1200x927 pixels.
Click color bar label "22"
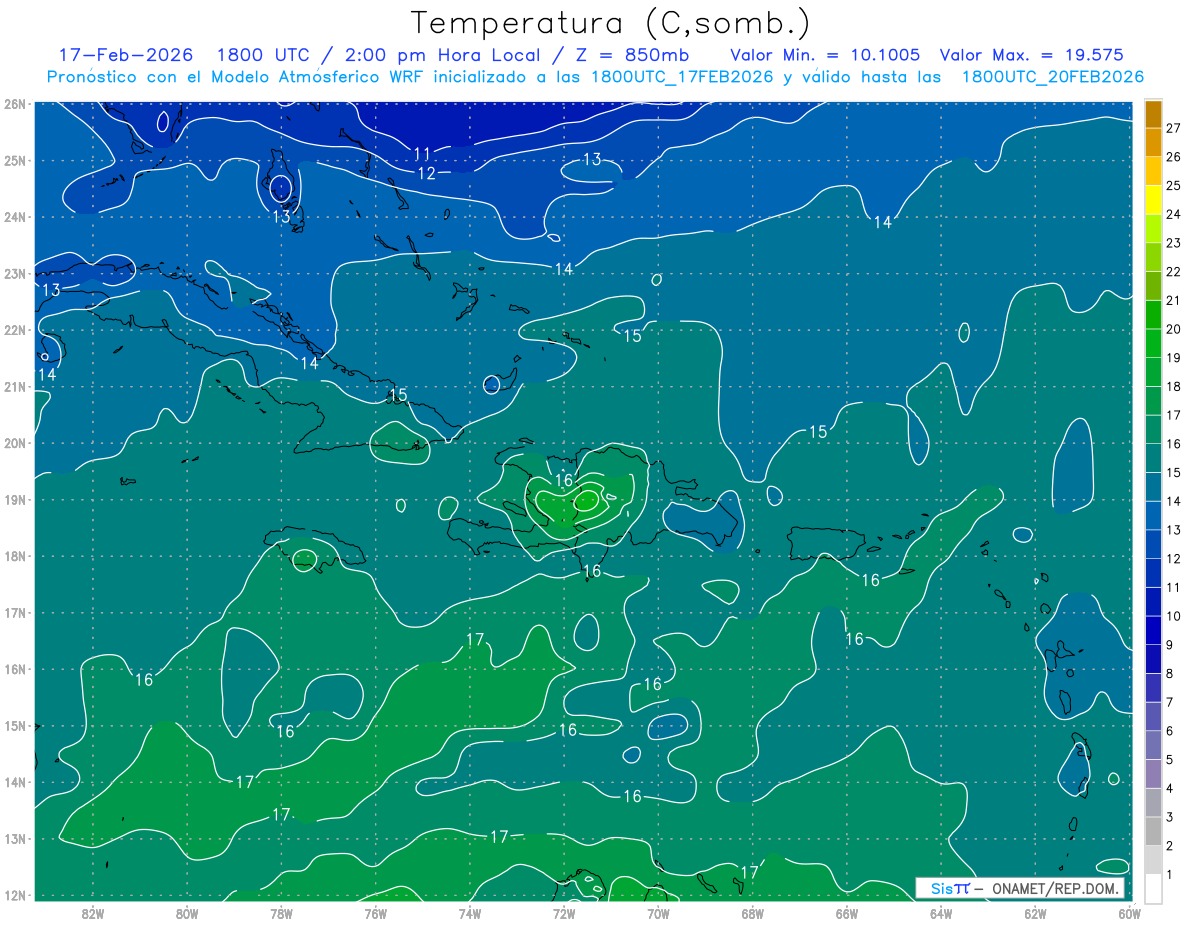tap(1173, 272)
